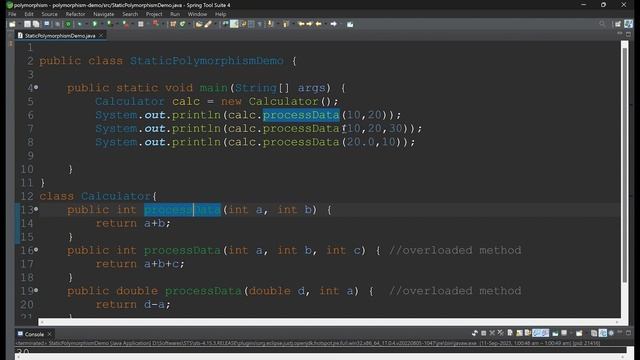
Task: Open the Source menu
Action: click(x=49, y=14)
